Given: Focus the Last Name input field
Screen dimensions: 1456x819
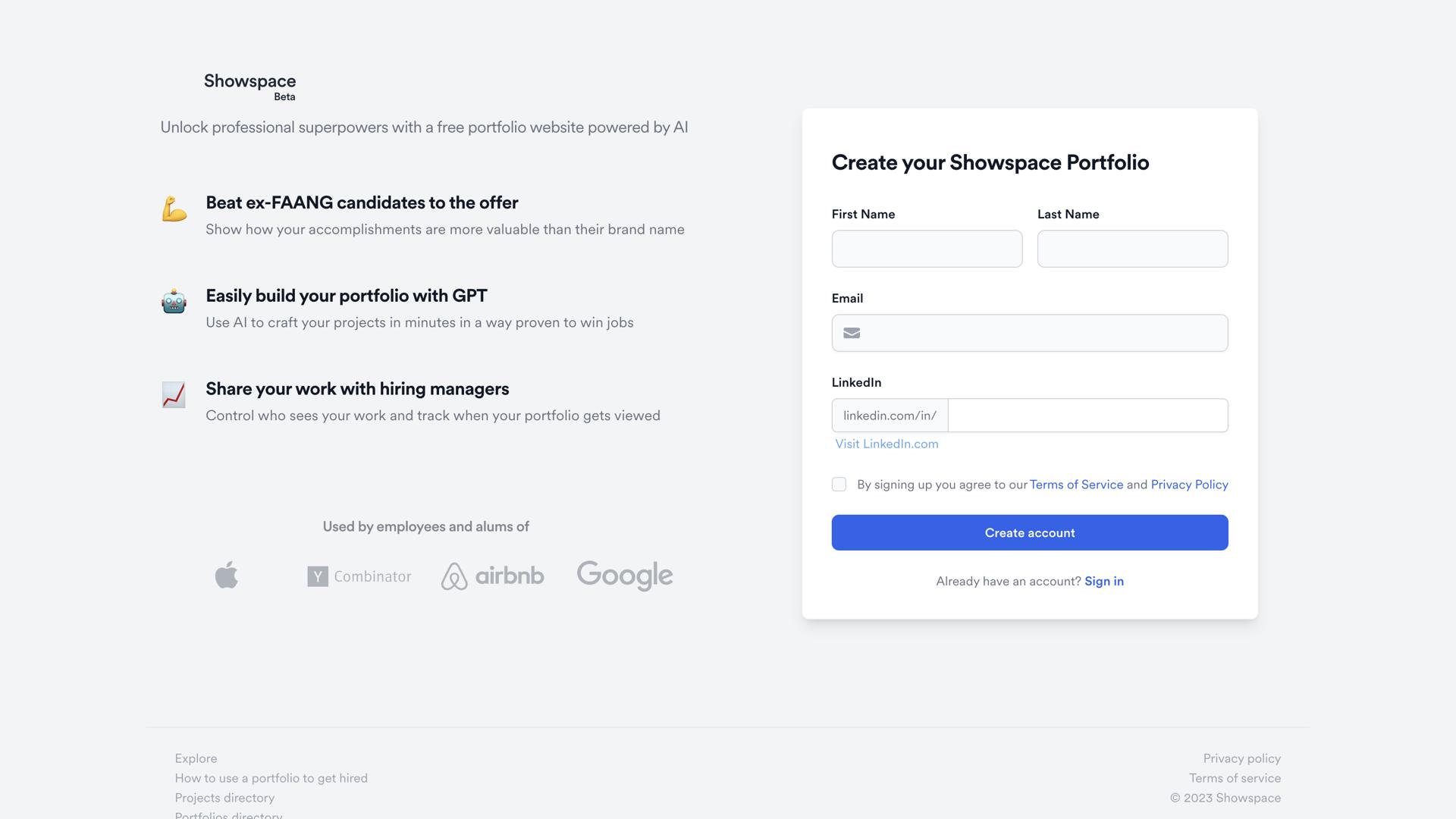Looking at the screenshot, I should [1132, 249].
